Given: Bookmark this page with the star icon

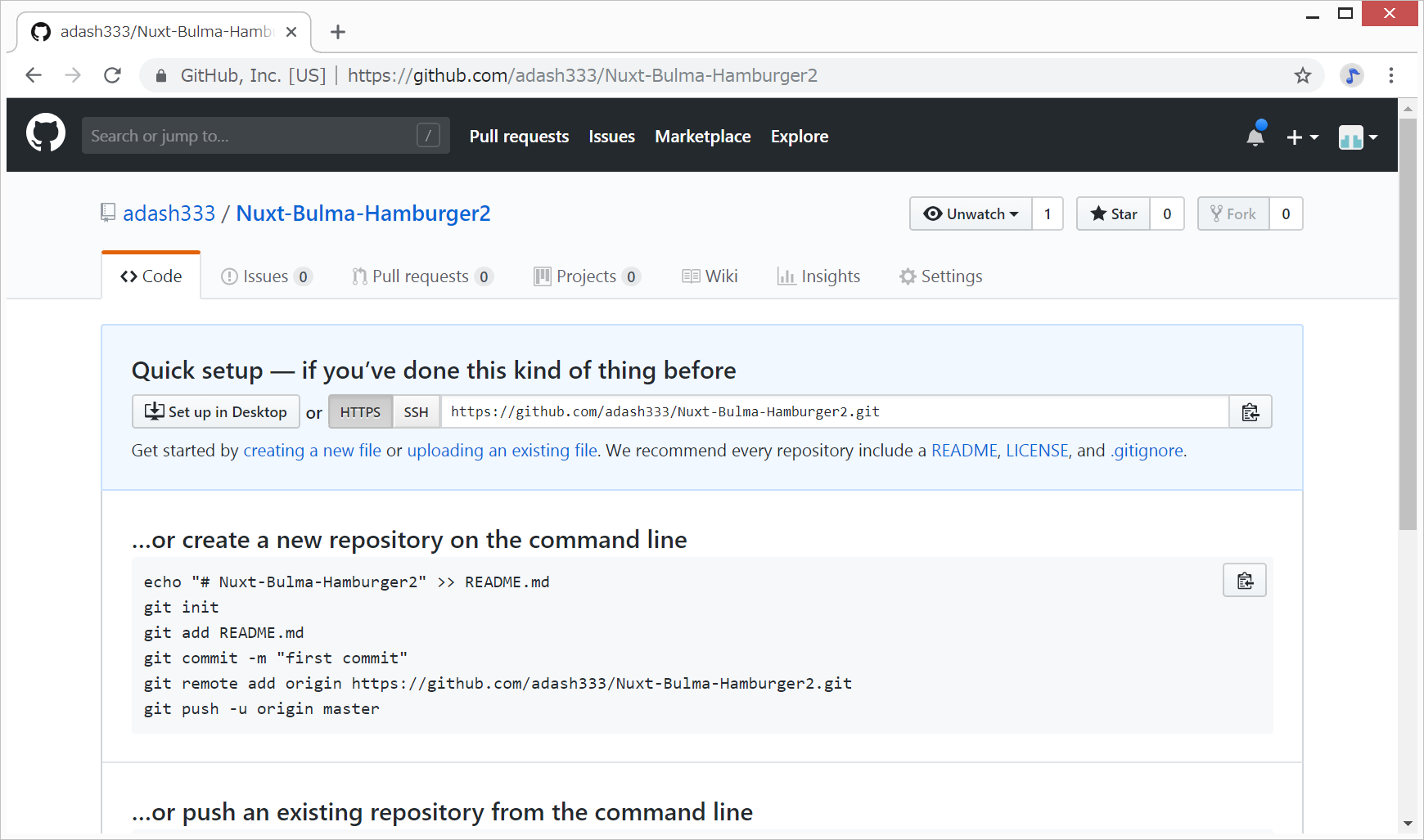Looking at the screenshot, I should coord(1302,76).
